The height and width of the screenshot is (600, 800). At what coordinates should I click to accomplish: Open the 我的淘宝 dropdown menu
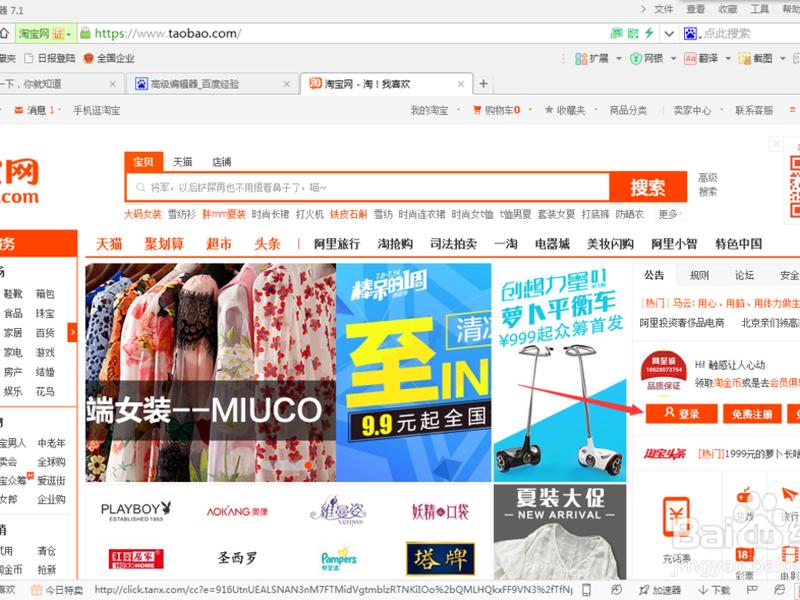[x=435, y=110]
